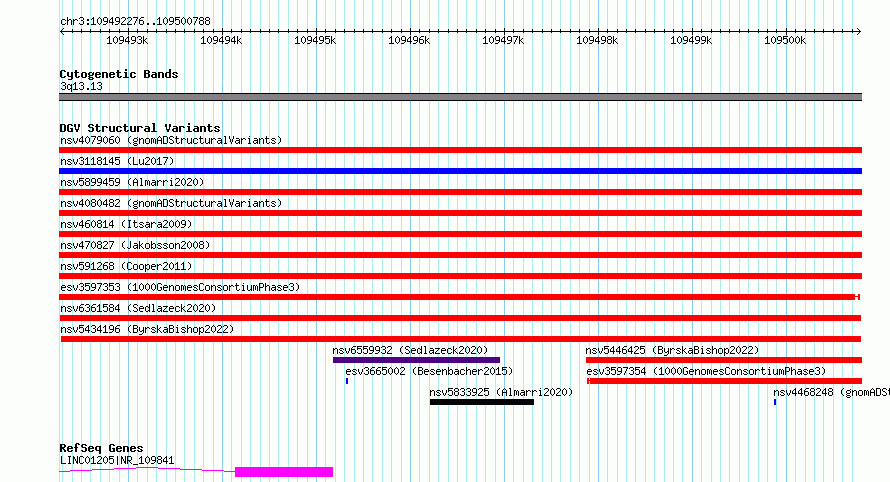
Task: Click the small blue esv3665002 marker
Action: (x=347, y=381)
